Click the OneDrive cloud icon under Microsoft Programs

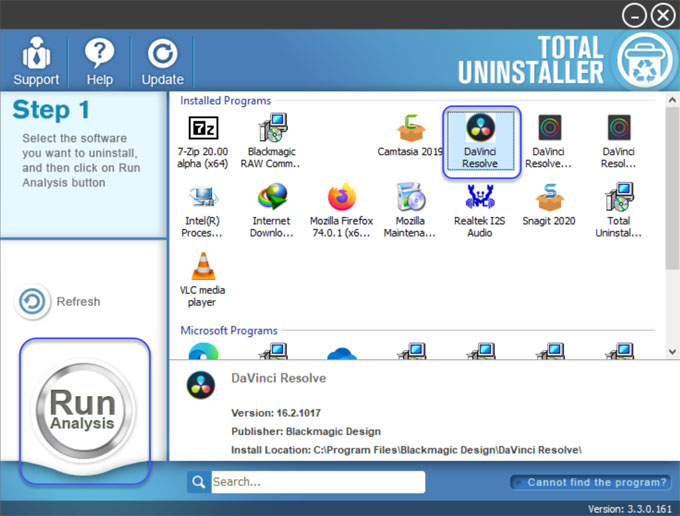point(342,353)
